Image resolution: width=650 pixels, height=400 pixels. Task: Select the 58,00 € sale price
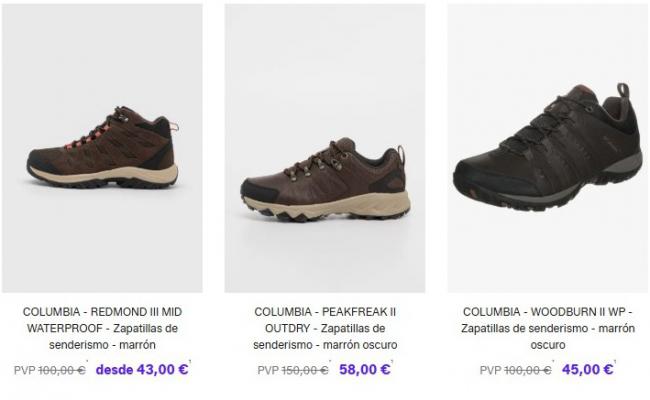(x=365, y=369)
